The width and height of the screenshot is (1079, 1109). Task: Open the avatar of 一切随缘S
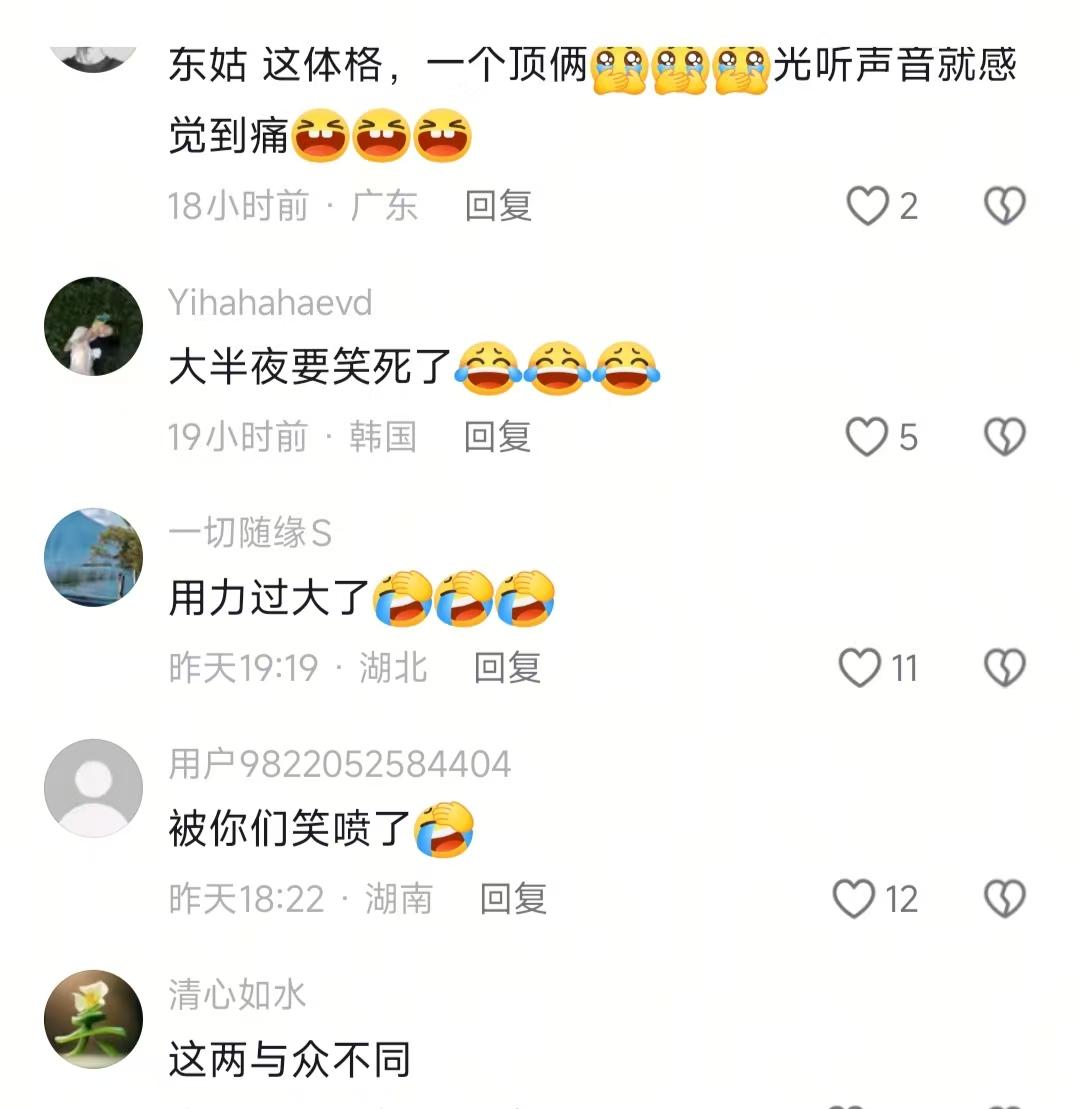click(93, 557)
